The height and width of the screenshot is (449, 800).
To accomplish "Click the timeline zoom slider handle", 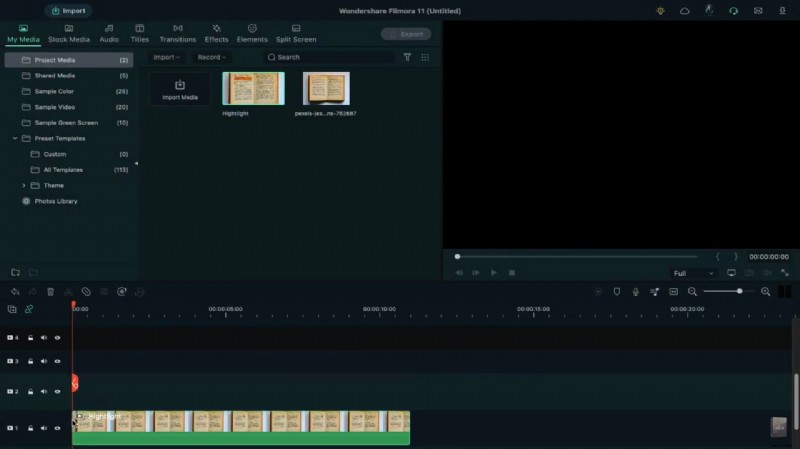I will tap(739, 291).
